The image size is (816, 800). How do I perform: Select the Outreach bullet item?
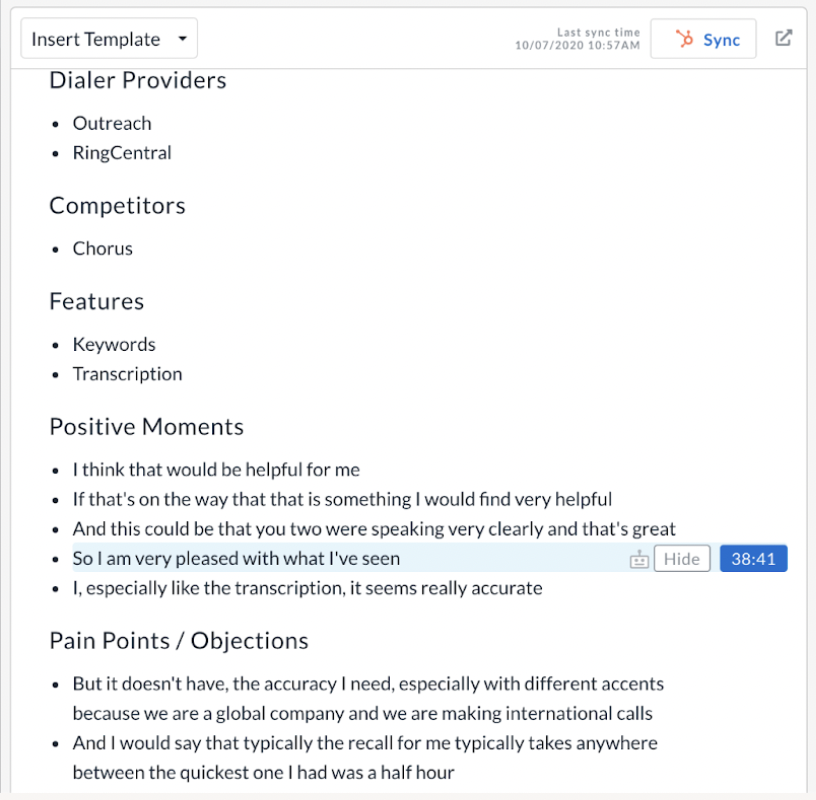point(112,123)
